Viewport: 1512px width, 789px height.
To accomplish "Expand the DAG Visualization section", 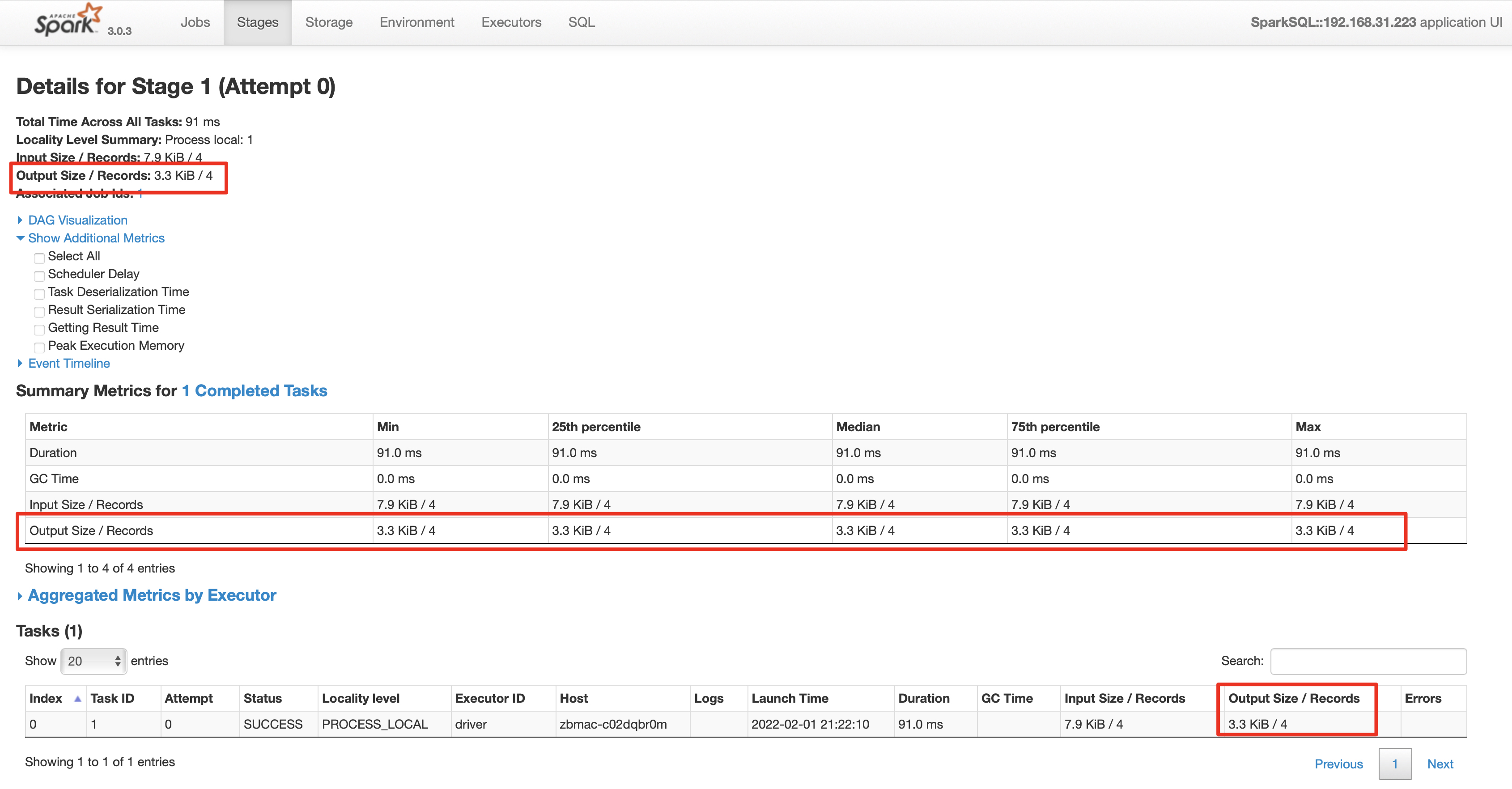I will (x=77, y=220).
